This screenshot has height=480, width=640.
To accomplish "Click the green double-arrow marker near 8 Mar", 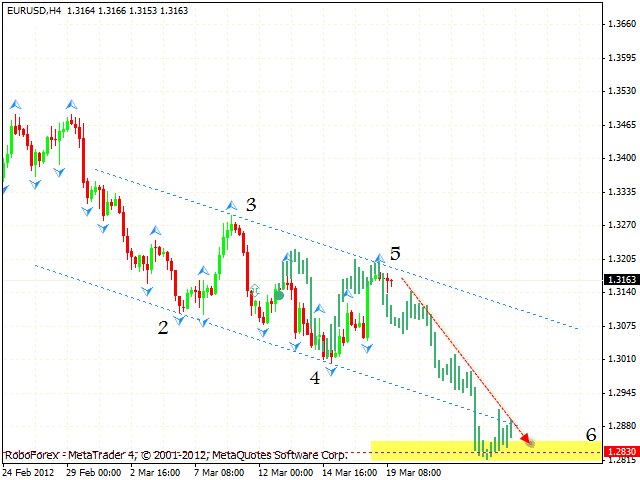I will click(x=254, y=289).
